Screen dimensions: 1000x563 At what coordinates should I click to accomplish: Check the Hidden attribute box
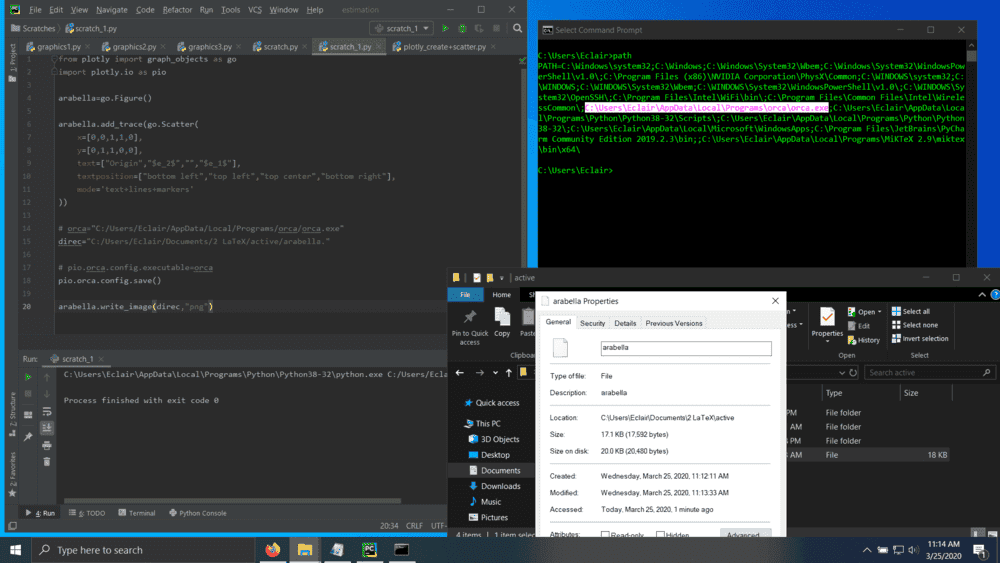pos(661,536)
